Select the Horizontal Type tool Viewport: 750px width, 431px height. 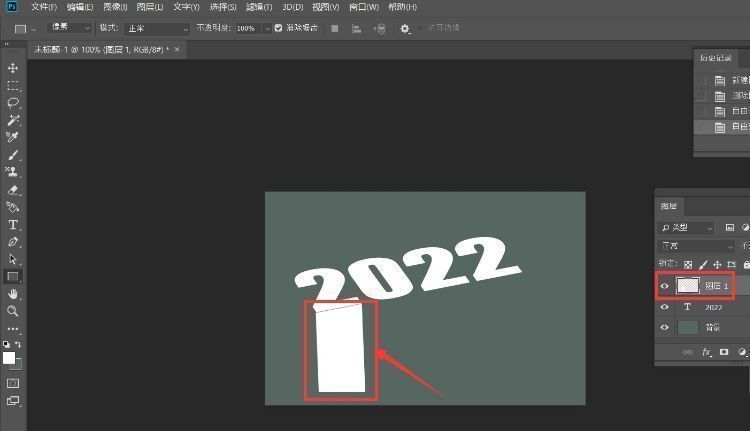[x=13, y=225]
